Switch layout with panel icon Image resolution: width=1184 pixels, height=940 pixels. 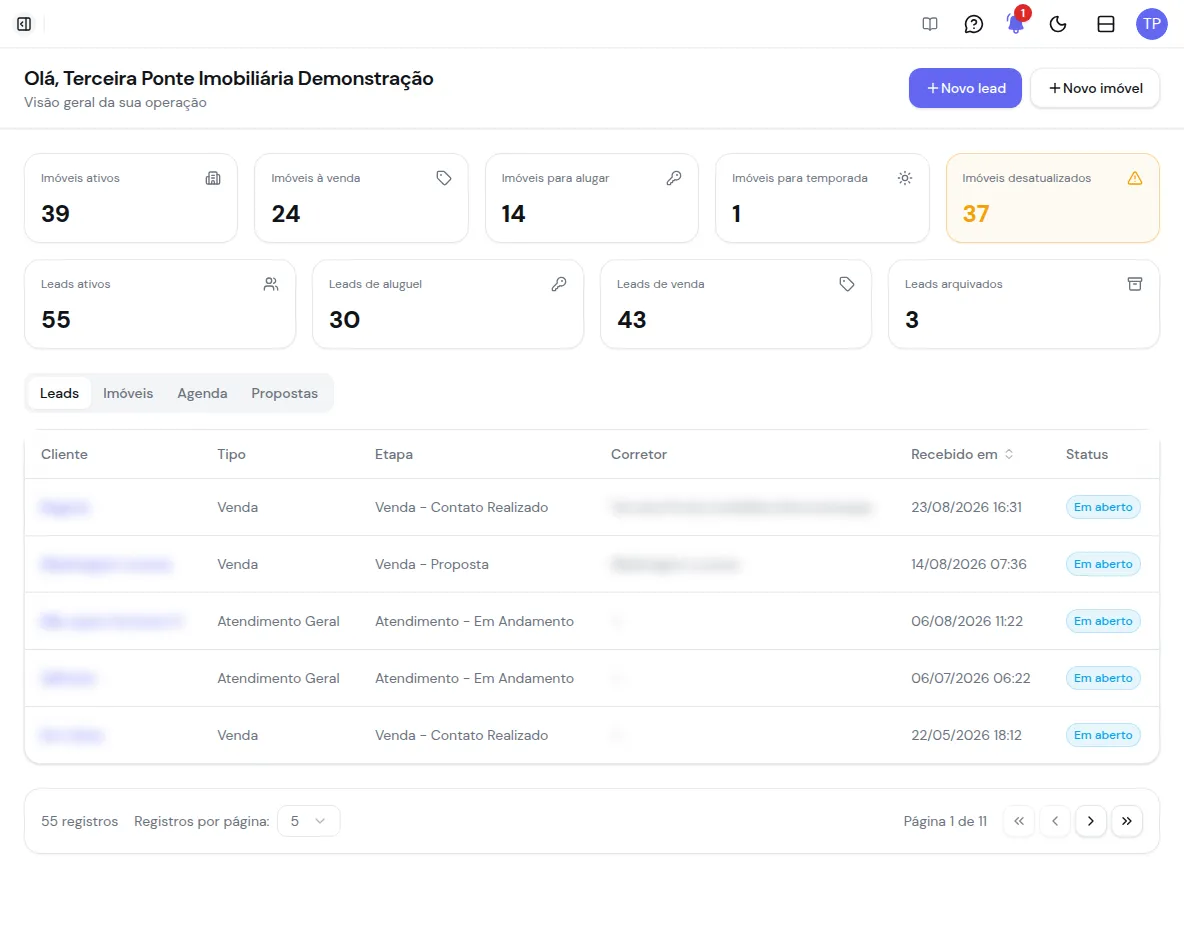pos(1105,24)
